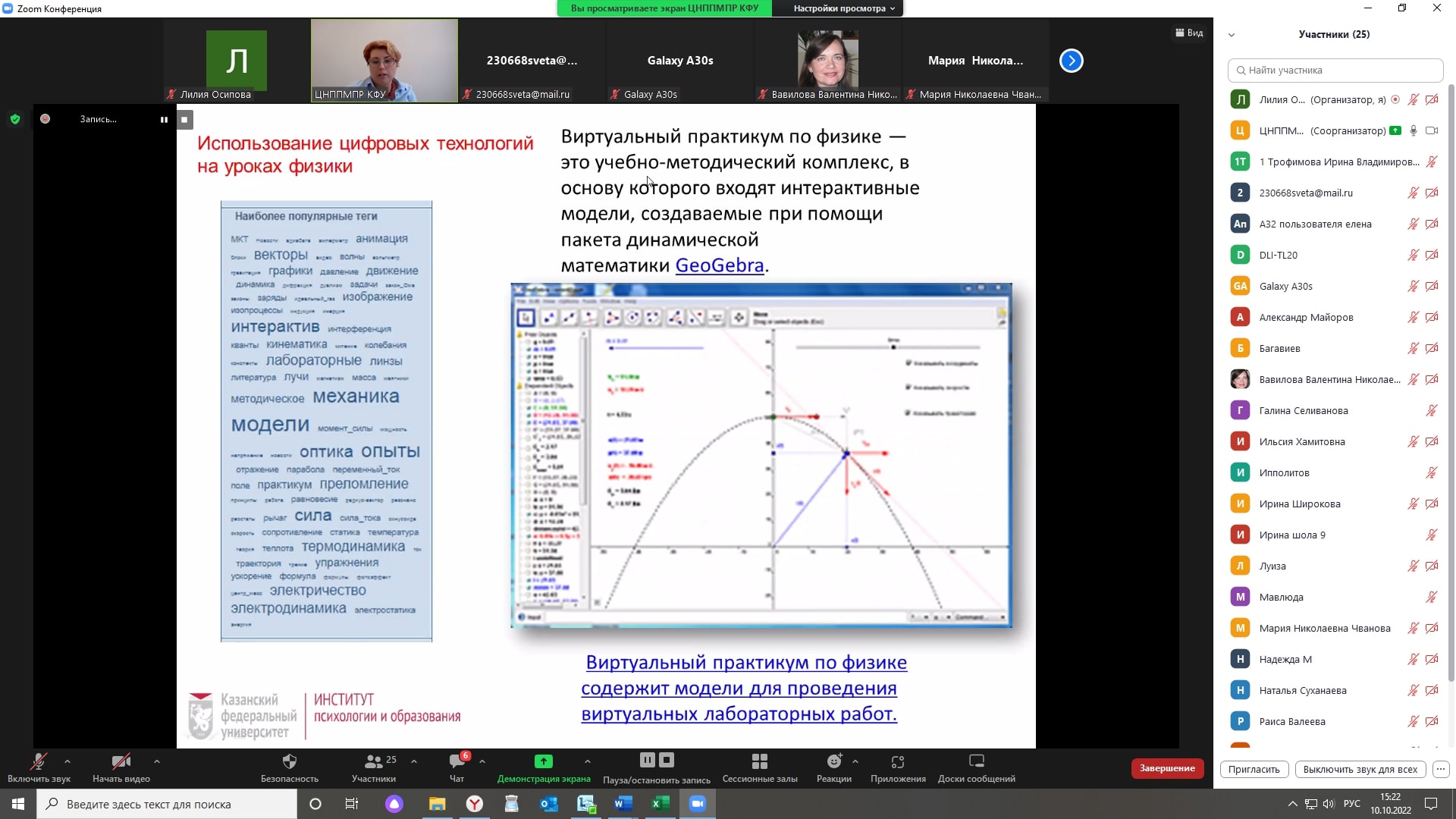Viewport: 1456px width, 819px height.
Task: Open Настройки просмотра dropdown
Action: click(x=843, y=8)
